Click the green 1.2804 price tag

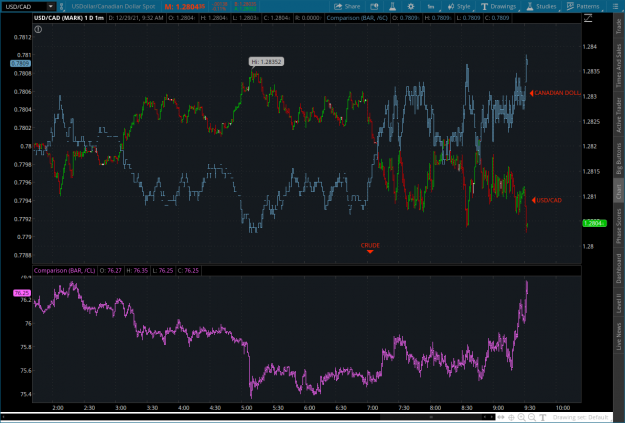pos(594,223)
